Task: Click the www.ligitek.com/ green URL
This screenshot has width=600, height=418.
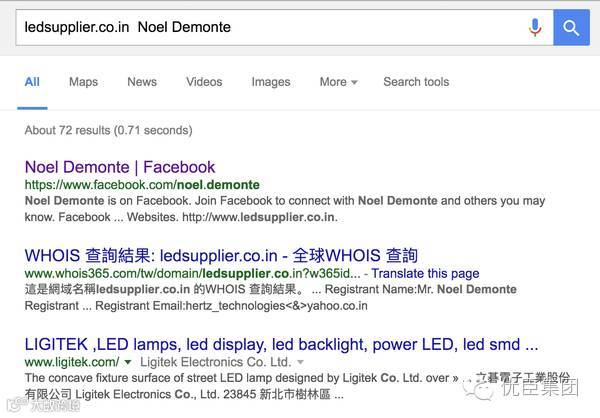Action: click(71, 361)
